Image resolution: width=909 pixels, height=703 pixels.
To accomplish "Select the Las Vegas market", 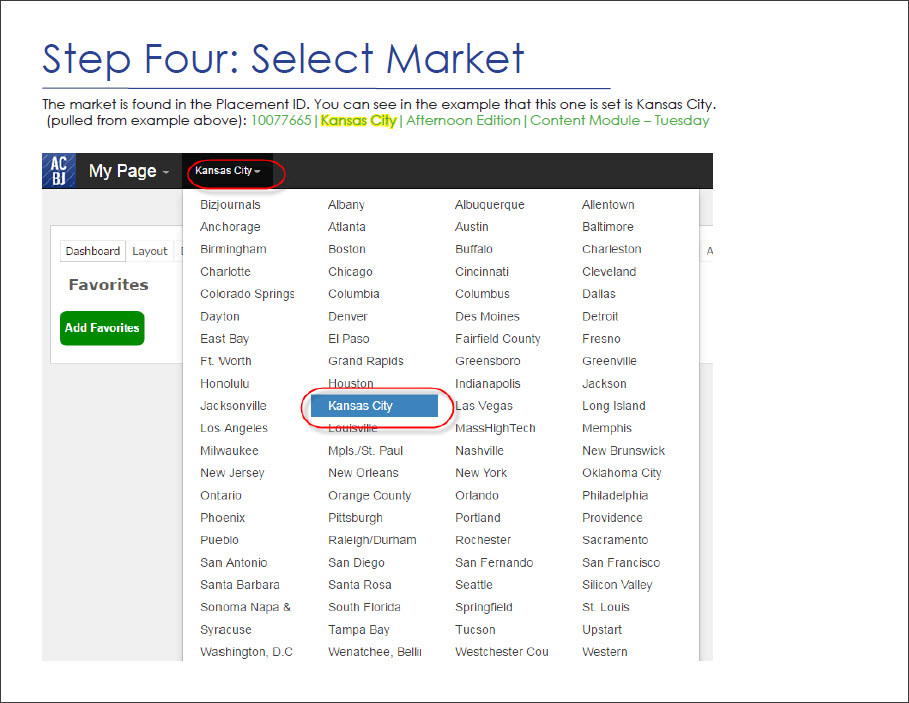I will coord(483,406).
